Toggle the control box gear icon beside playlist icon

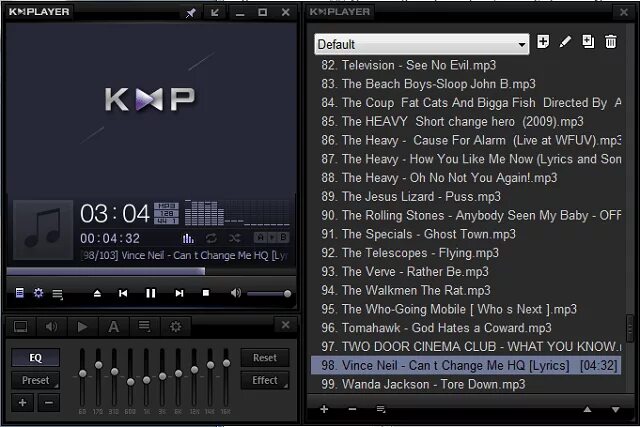click(38, 293)
